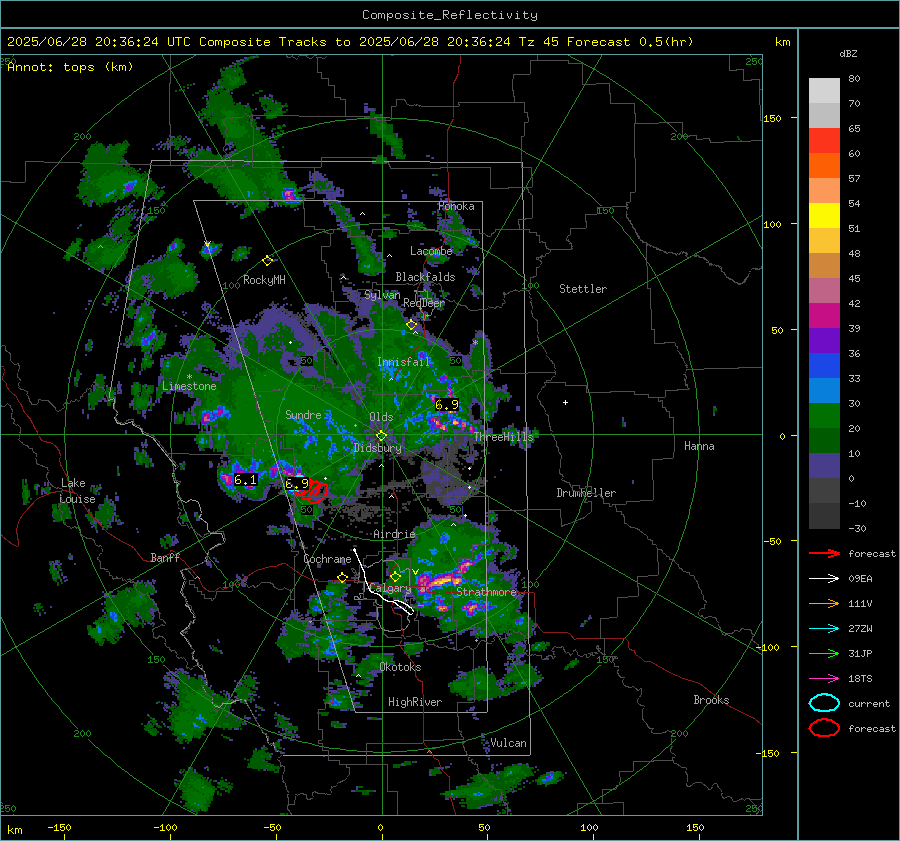This screenshot has width=900, height=841.
Task: Click the yellow diamond marker near RockyMH
Action: pos(267,261)
